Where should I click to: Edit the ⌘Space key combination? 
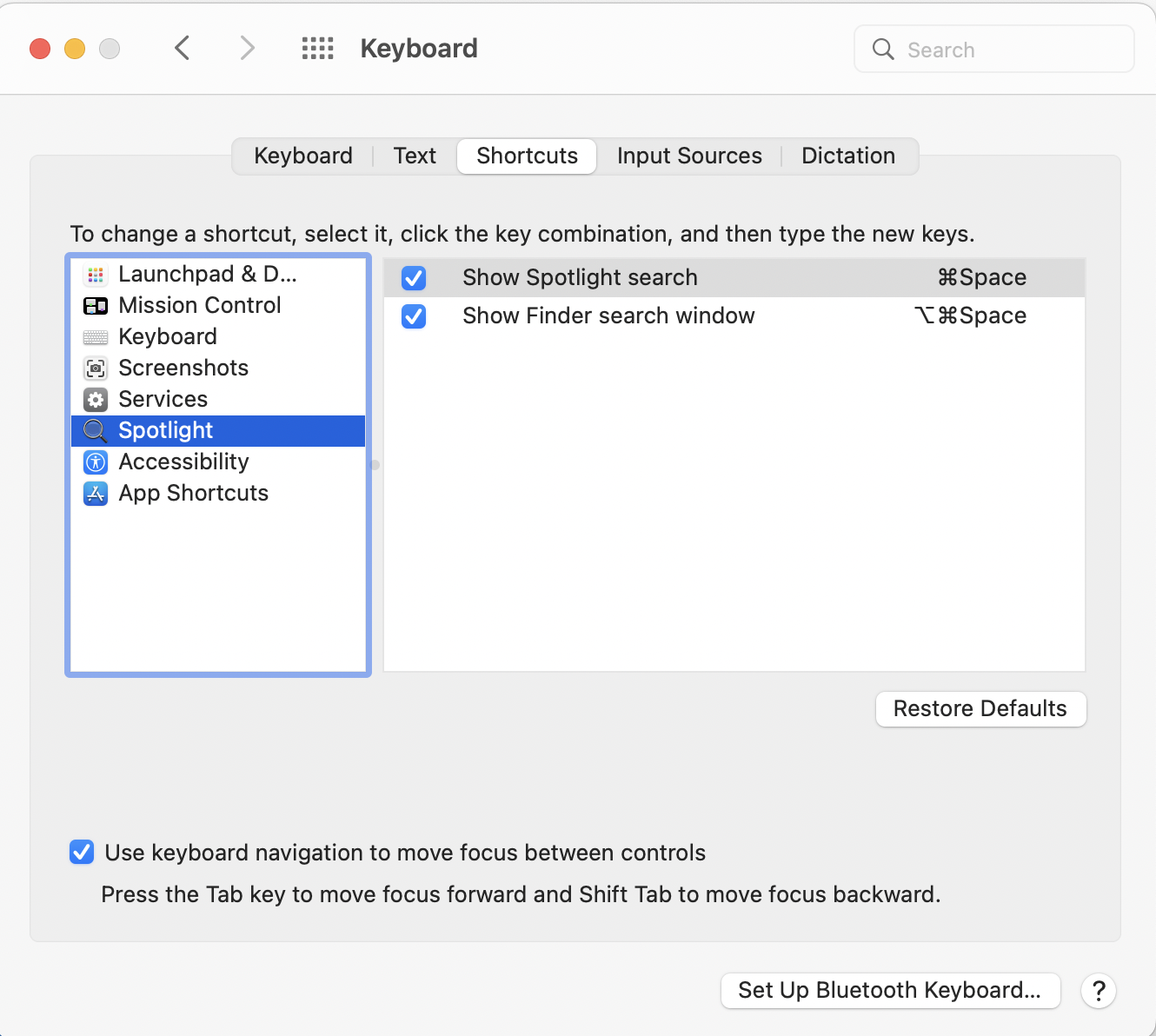point(982,277)
